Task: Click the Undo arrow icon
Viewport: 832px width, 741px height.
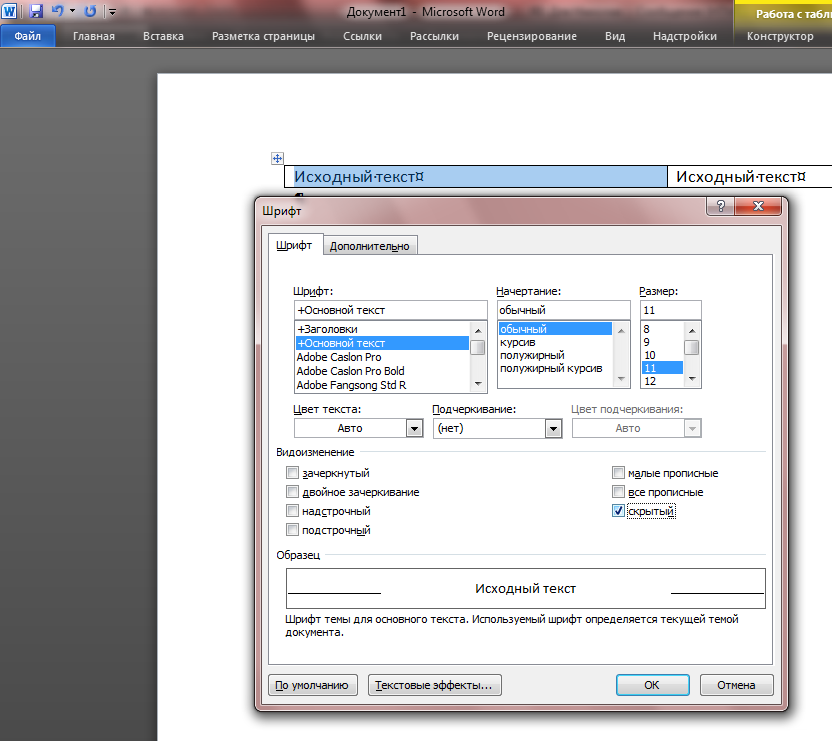Action: pyautogui.click(x=58, y=12)
